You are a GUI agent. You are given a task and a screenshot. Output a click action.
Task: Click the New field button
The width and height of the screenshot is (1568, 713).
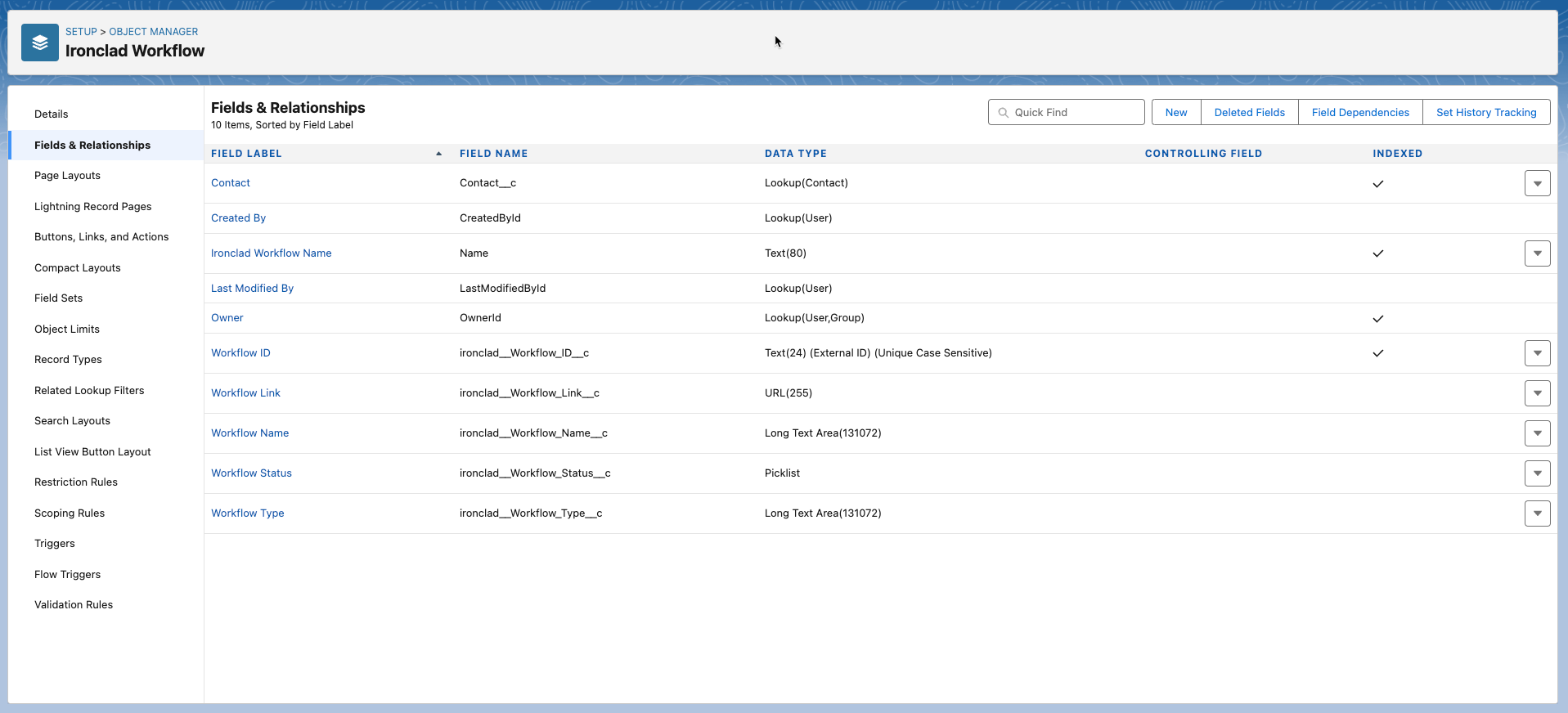[1176, 113]
